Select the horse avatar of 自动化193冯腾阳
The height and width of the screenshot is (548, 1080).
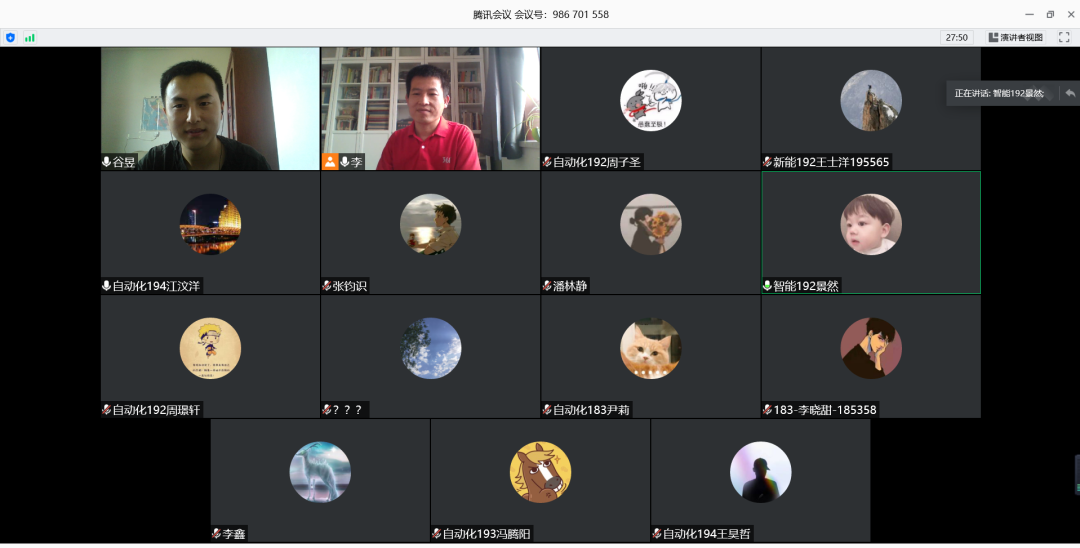point(540,472)
